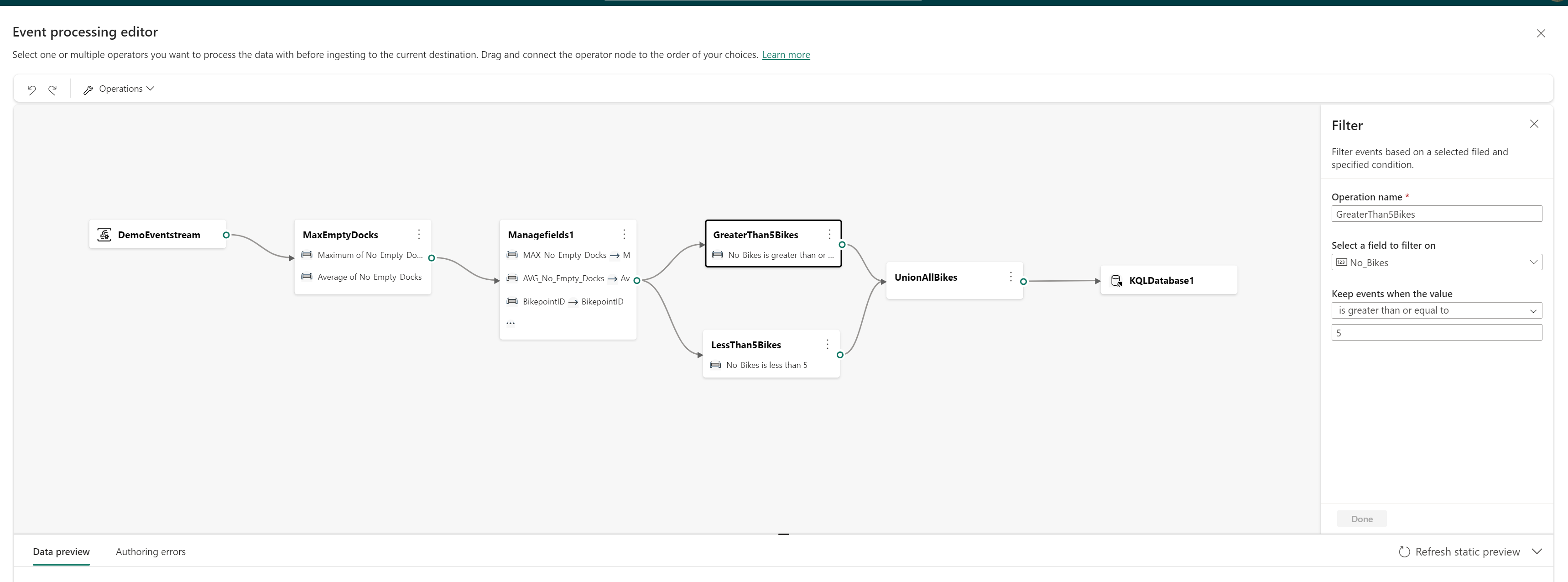Open LessThan5Bikes node three-dot menu

[x=827, y=345]
